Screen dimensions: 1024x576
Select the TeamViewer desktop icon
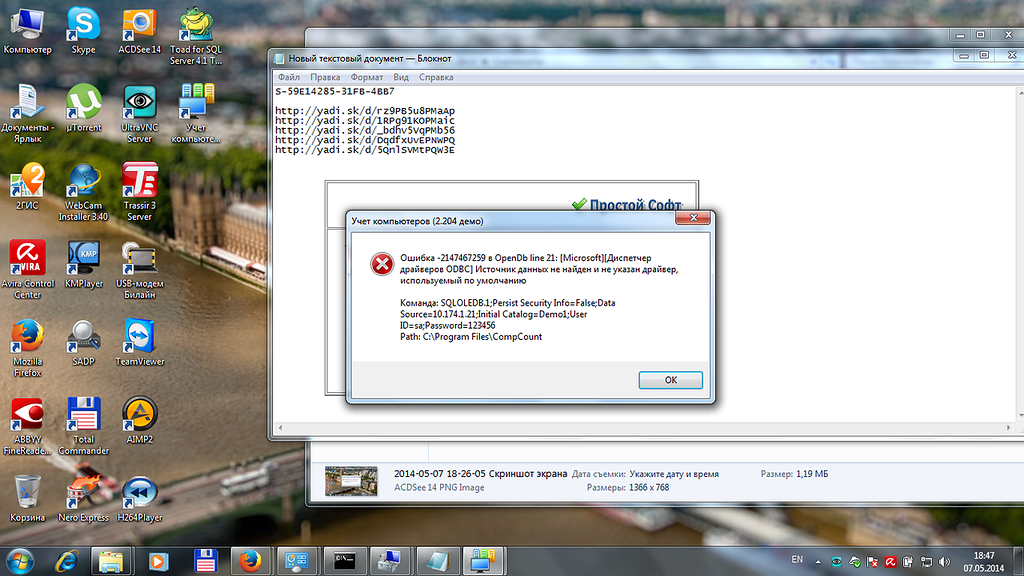pyautogui.click(x=140, y=342)
